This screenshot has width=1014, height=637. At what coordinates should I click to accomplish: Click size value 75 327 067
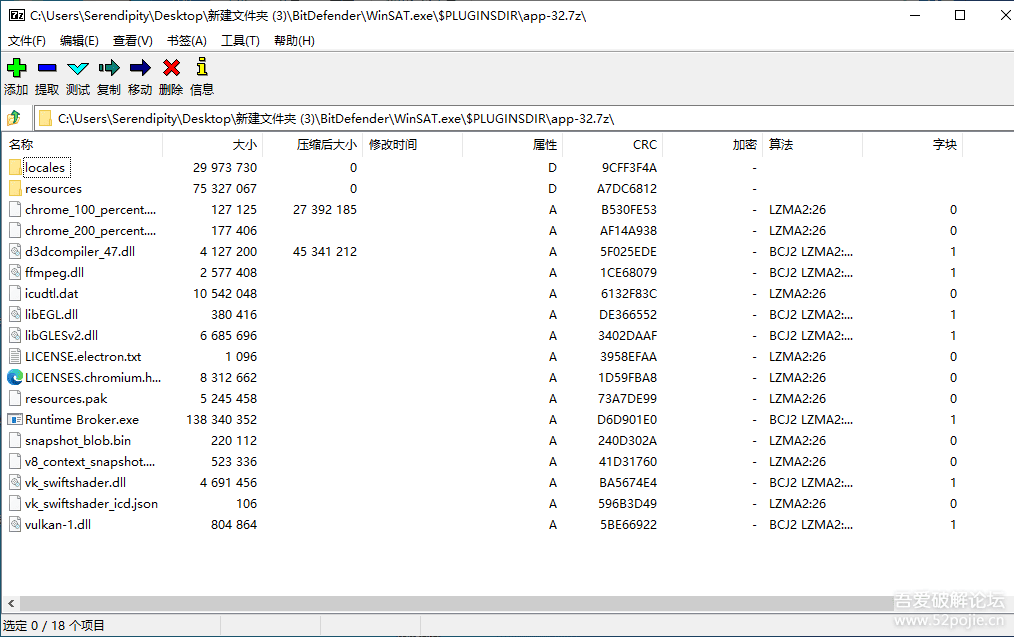click(x=224, y=188)
